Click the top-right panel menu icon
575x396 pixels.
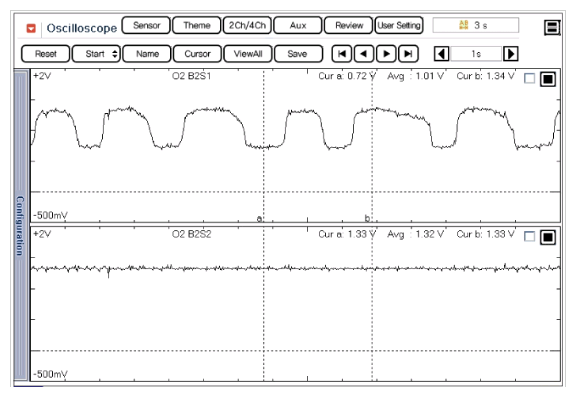(552, 27)
